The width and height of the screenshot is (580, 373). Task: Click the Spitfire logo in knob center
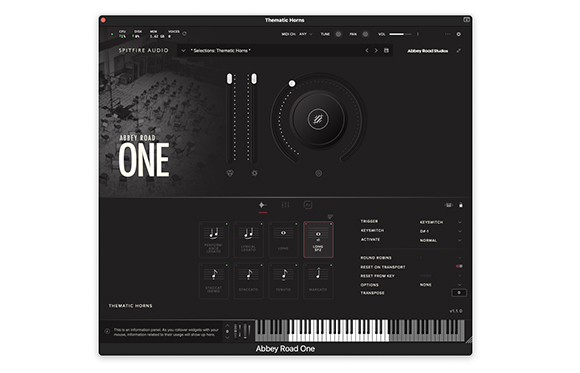click(x=318, y=119)
